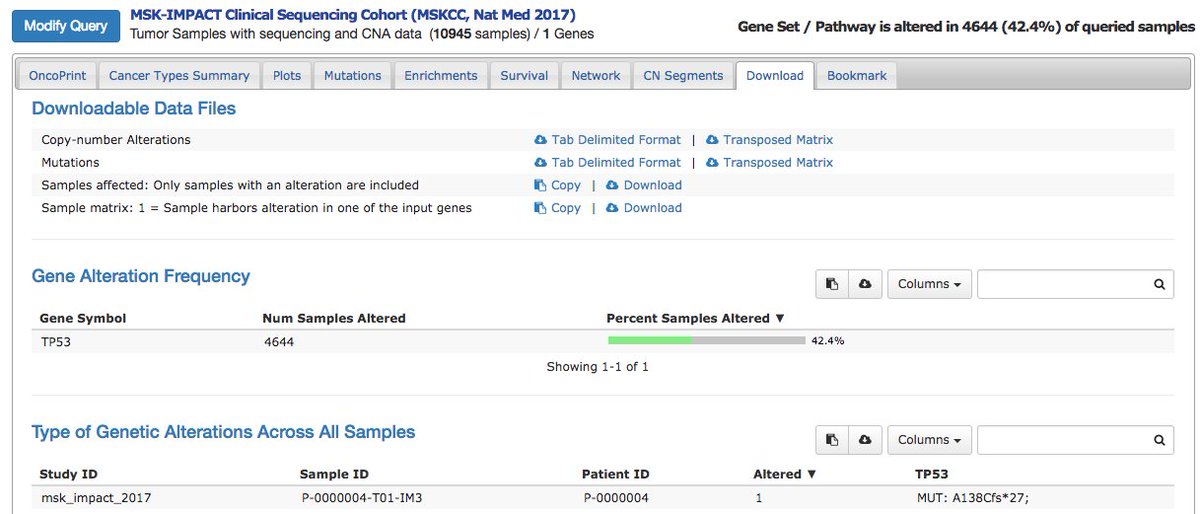Download Mutations in Tab Delimited Format
Image resolution: width=1200 pixels, height=514 pixels.
point(608,162)
